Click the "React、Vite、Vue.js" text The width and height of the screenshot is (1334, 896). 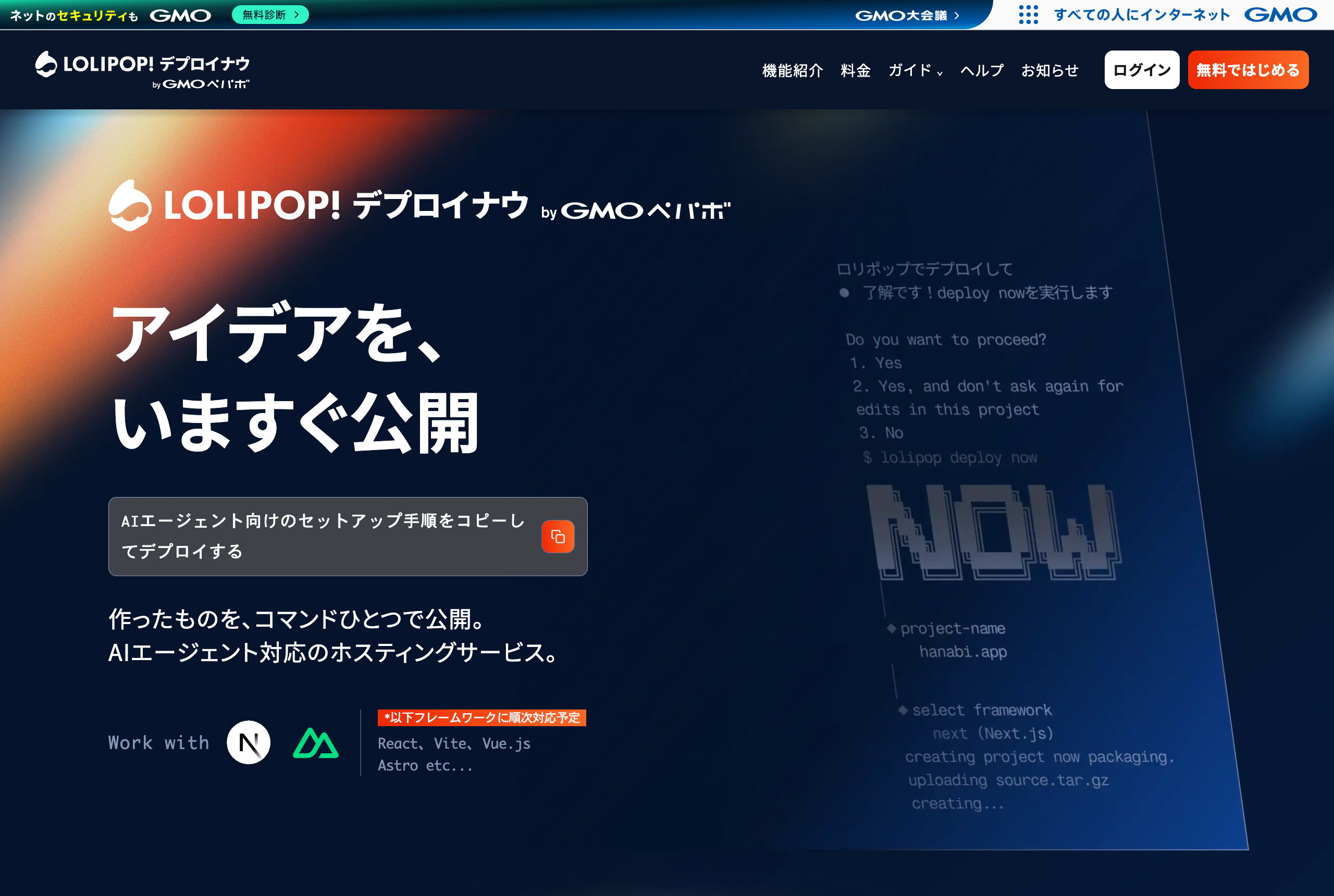tap(454, 743)
